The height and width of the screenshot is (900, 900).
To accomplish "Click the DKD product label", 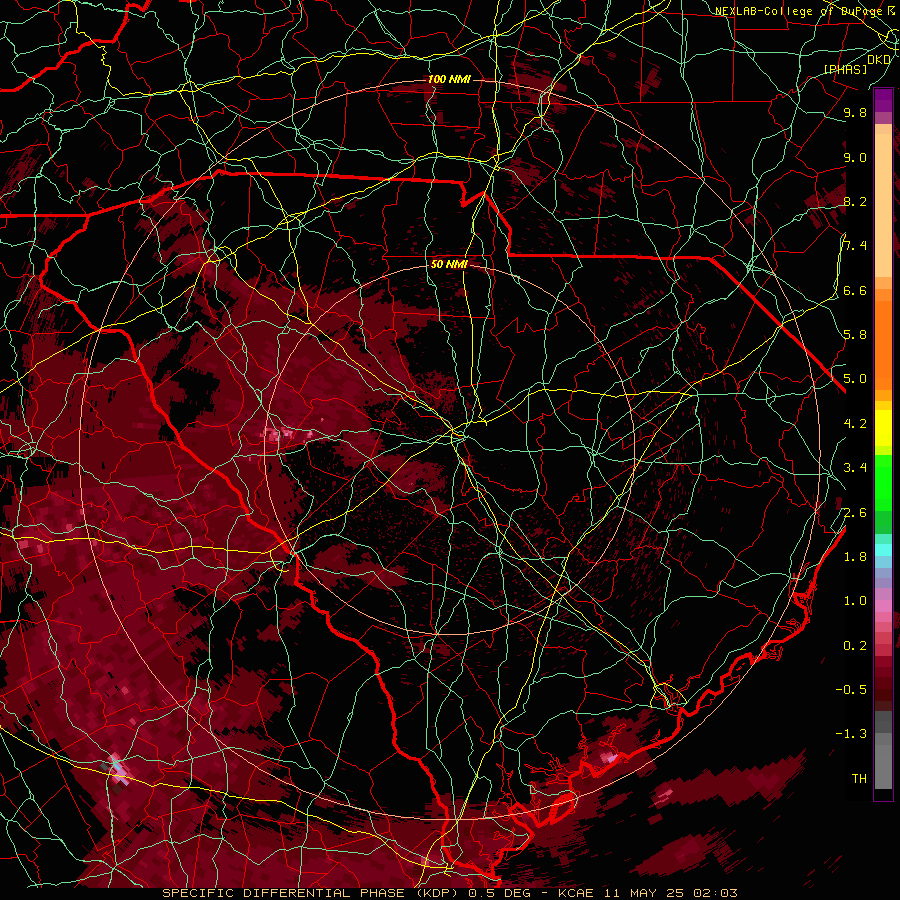I will click(x=879, y=60).
